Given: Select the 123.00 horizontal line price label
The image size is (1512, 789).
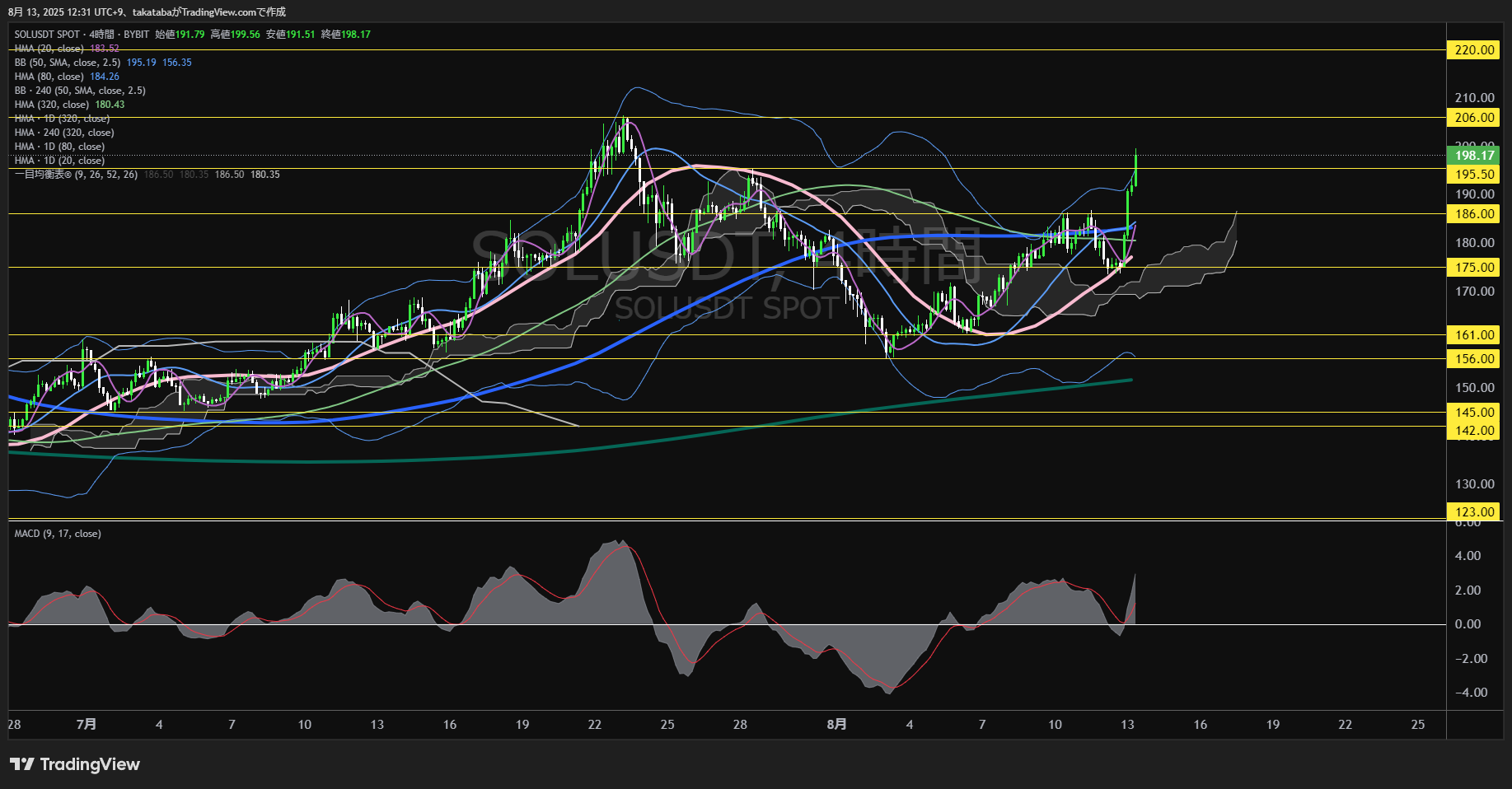Looking at the screenshot, I should tap(1474, 512).
